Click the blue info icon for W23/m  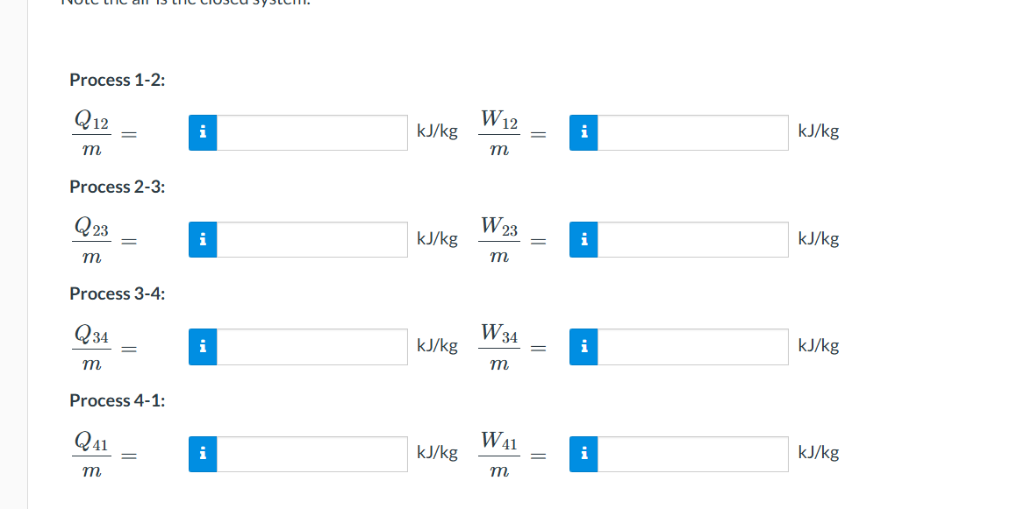583,239
